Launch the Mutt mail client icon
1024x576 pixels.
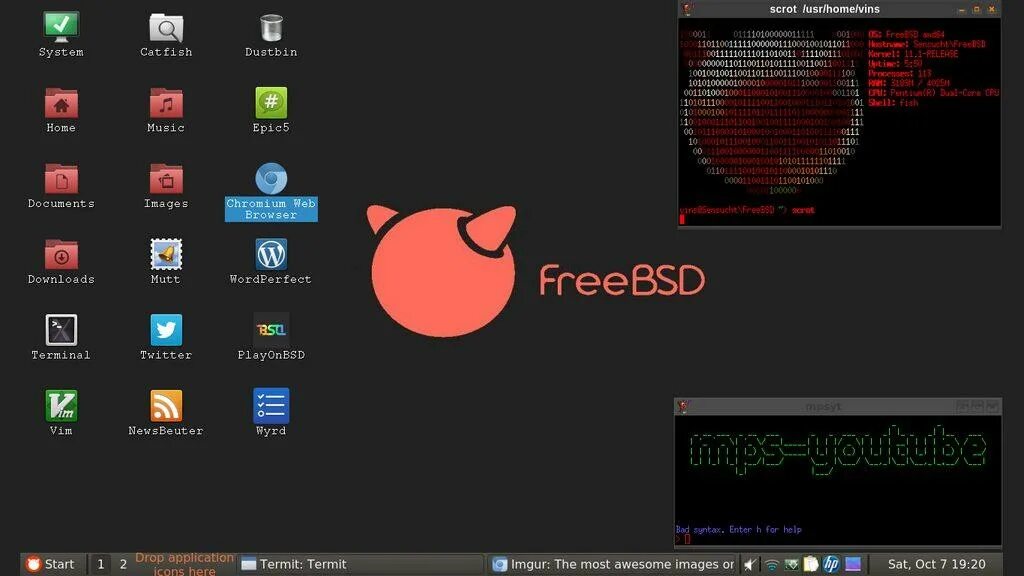tap(166, 262)
